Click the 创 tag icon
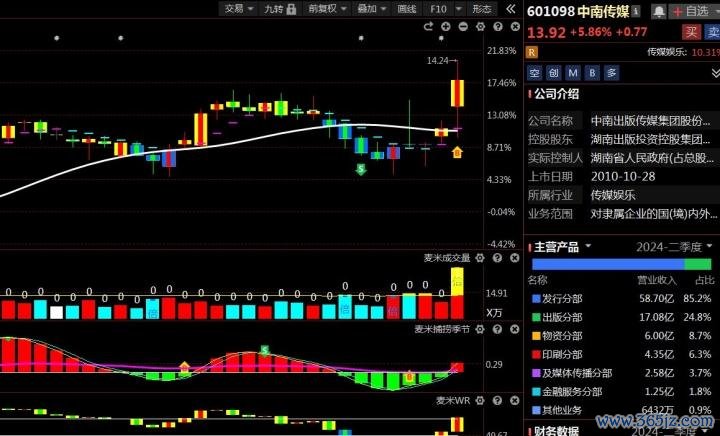The height and width of the screenshot is (436, 720). (554, 73)
